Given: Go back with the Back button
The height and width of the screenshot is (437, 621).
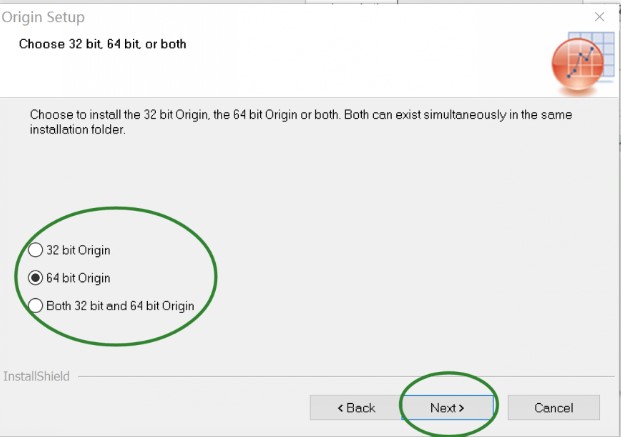Looking at the screenshot, I should tap(356, 408).
